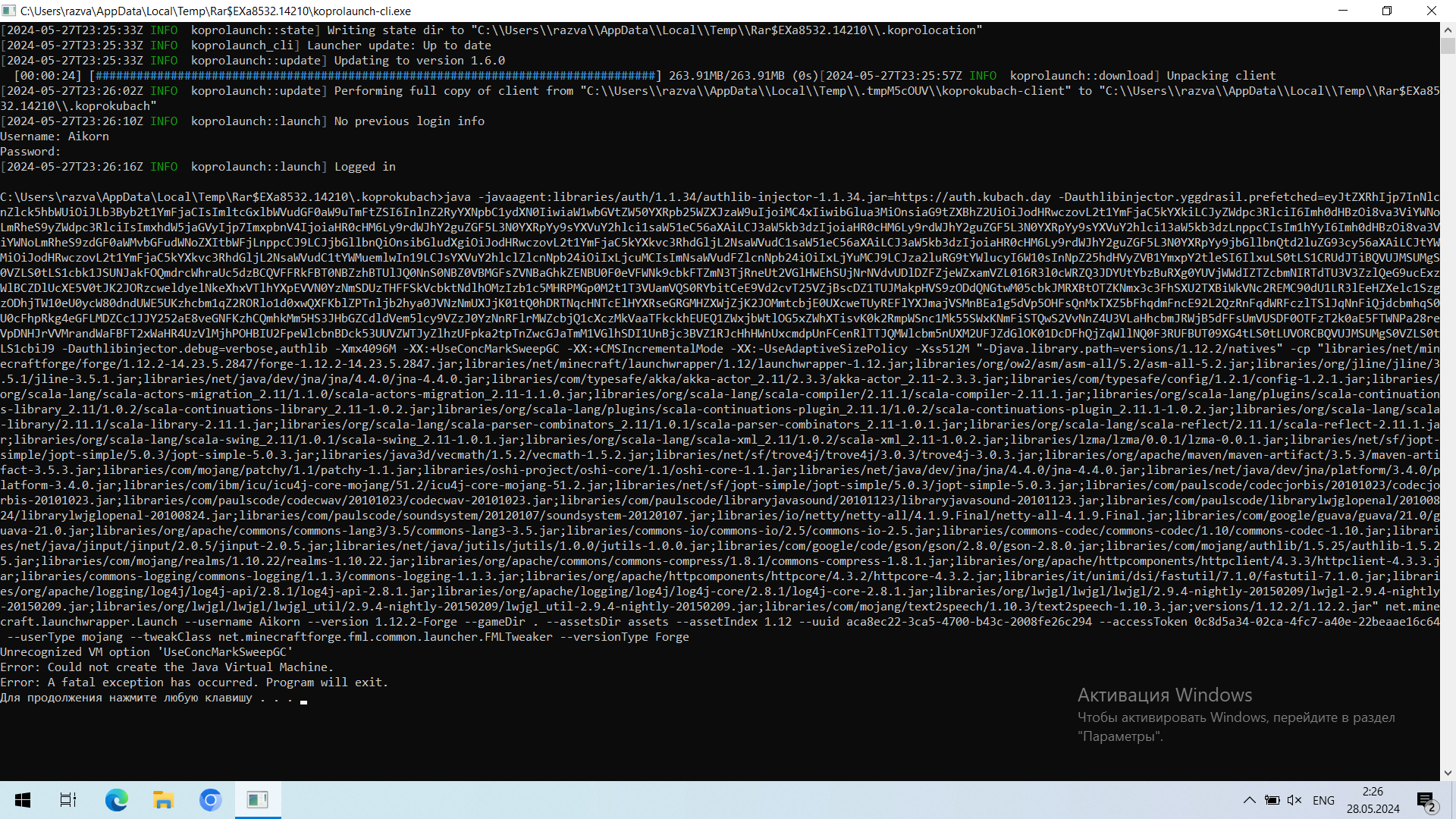This screenshot has height=819, width=1456.
Task: Restore down the console window
Action: 1387,11
